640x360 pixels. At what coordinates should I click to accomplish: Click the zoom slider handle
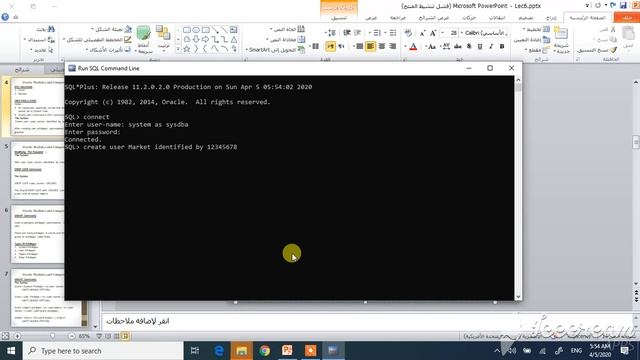(52, 336)
